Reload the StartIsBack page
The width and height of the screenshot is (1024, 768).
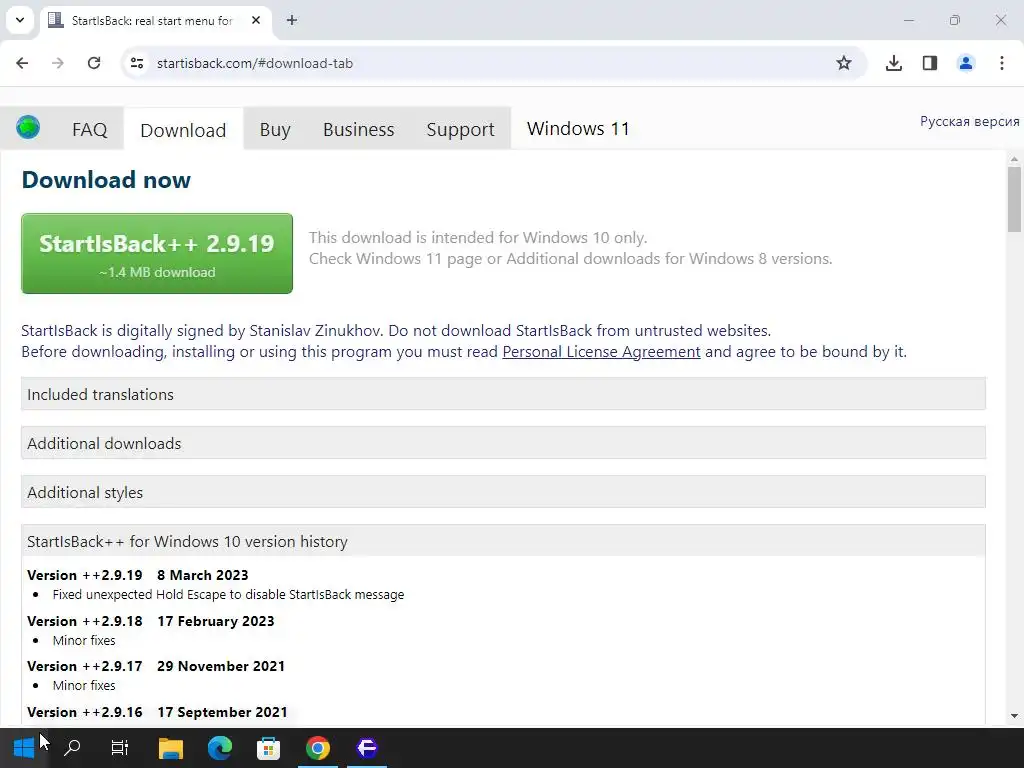coord(94,63)
